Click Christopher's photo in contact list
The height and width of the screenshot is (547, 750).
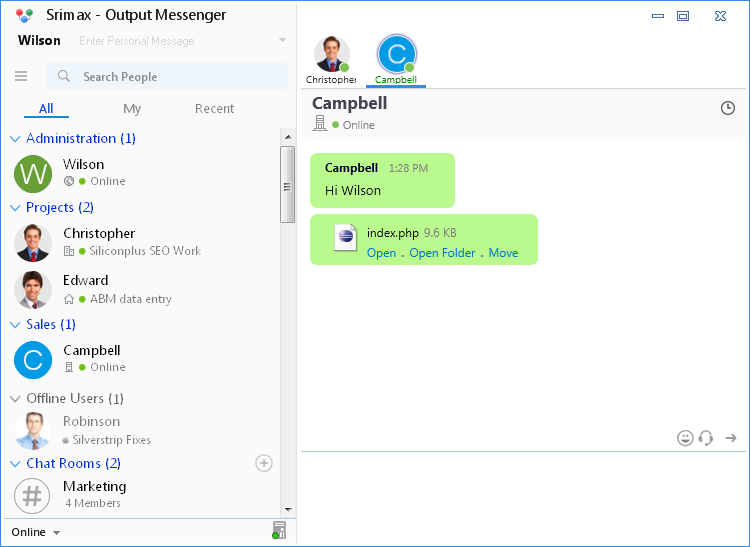[x=33, y=243]
